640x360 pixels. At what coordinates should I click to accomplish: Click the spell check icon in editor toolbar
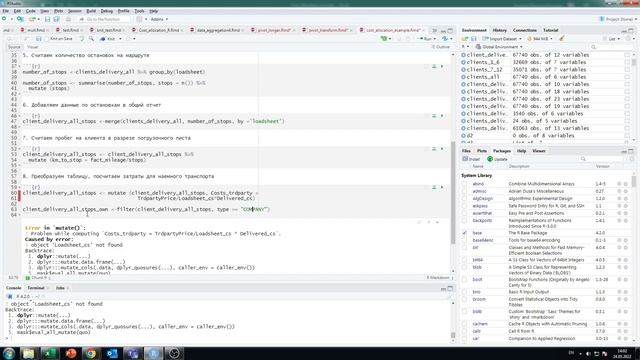point(82,39)
